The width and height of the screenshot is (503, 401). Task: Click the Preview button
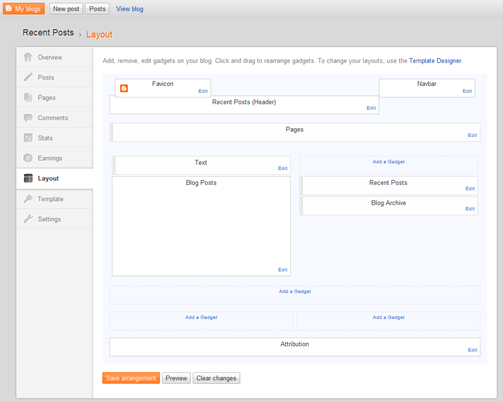pos(176,378)
